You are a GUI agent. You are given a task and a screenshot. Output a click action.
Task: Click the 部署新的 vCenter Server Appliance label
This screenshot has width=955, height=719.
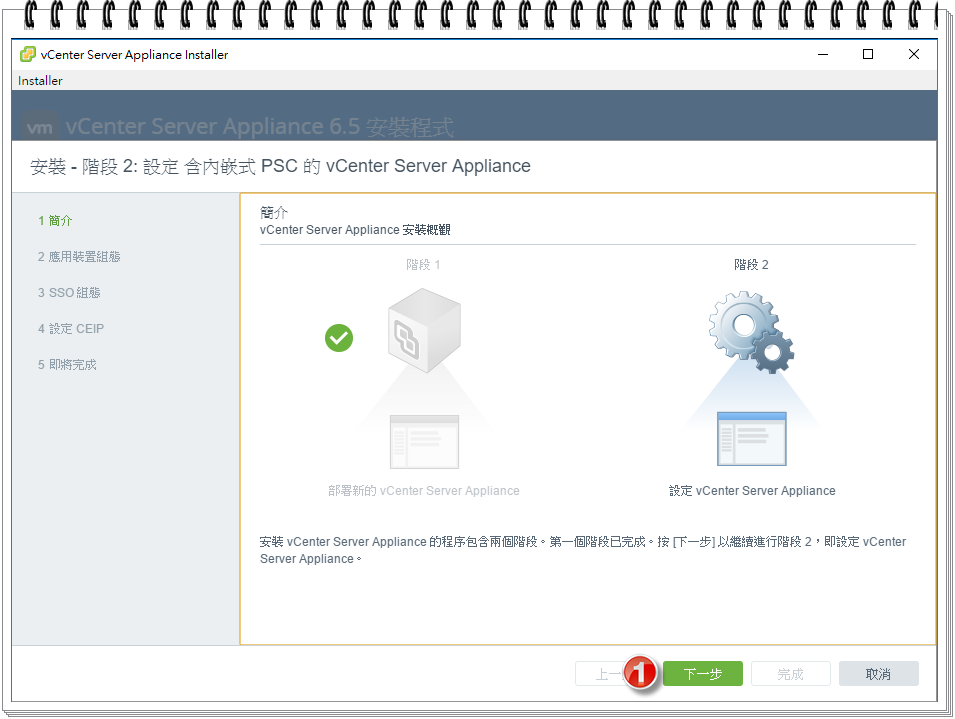[x=424, y=490]
